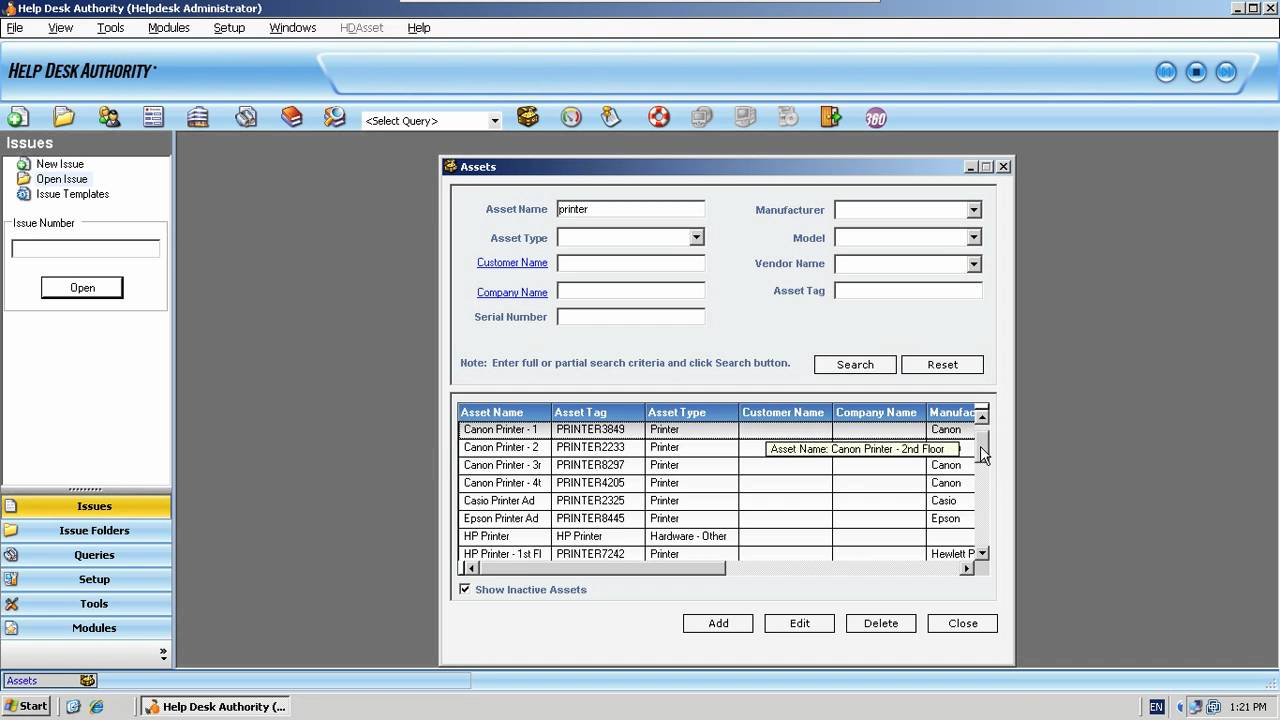Click the Close button at the dialog bottom
1280x720 pixels.
[963, 623]
